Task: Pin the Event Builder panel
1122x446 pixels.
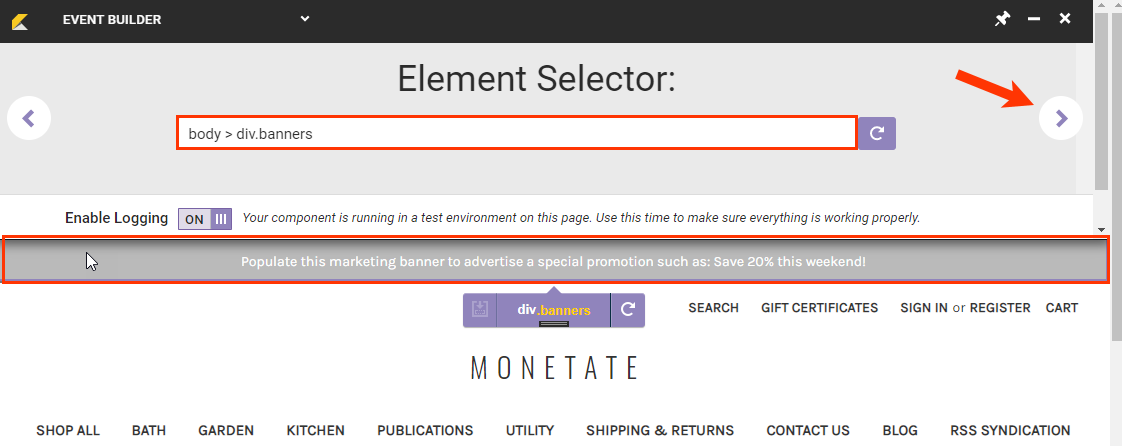Action: (x=1003, y=19)
